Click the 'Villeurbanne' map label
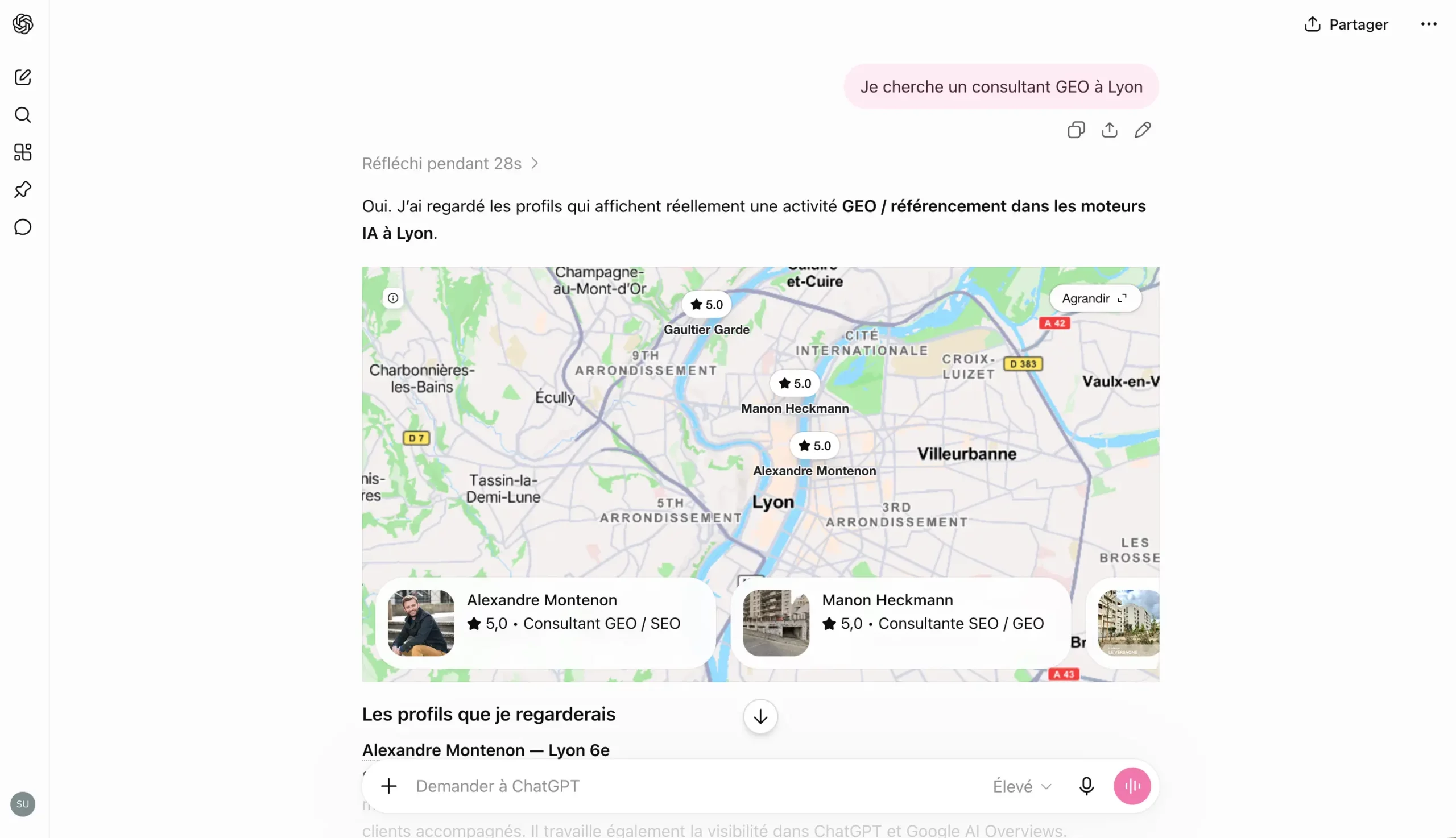Screen dimensions: 1456x838 966,454
